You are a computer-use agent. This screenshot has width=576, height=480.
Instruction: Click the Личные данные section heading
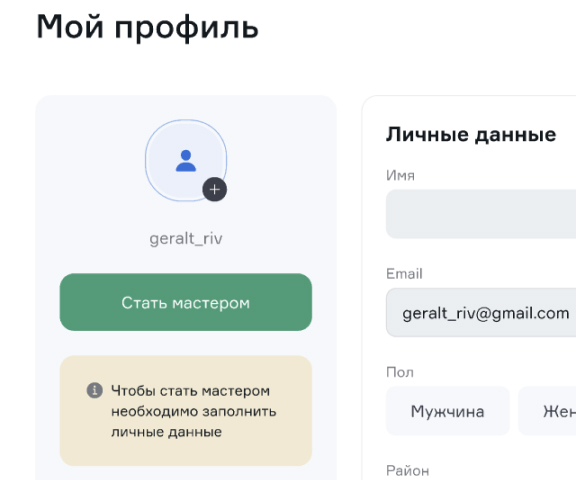click(471, 134)
